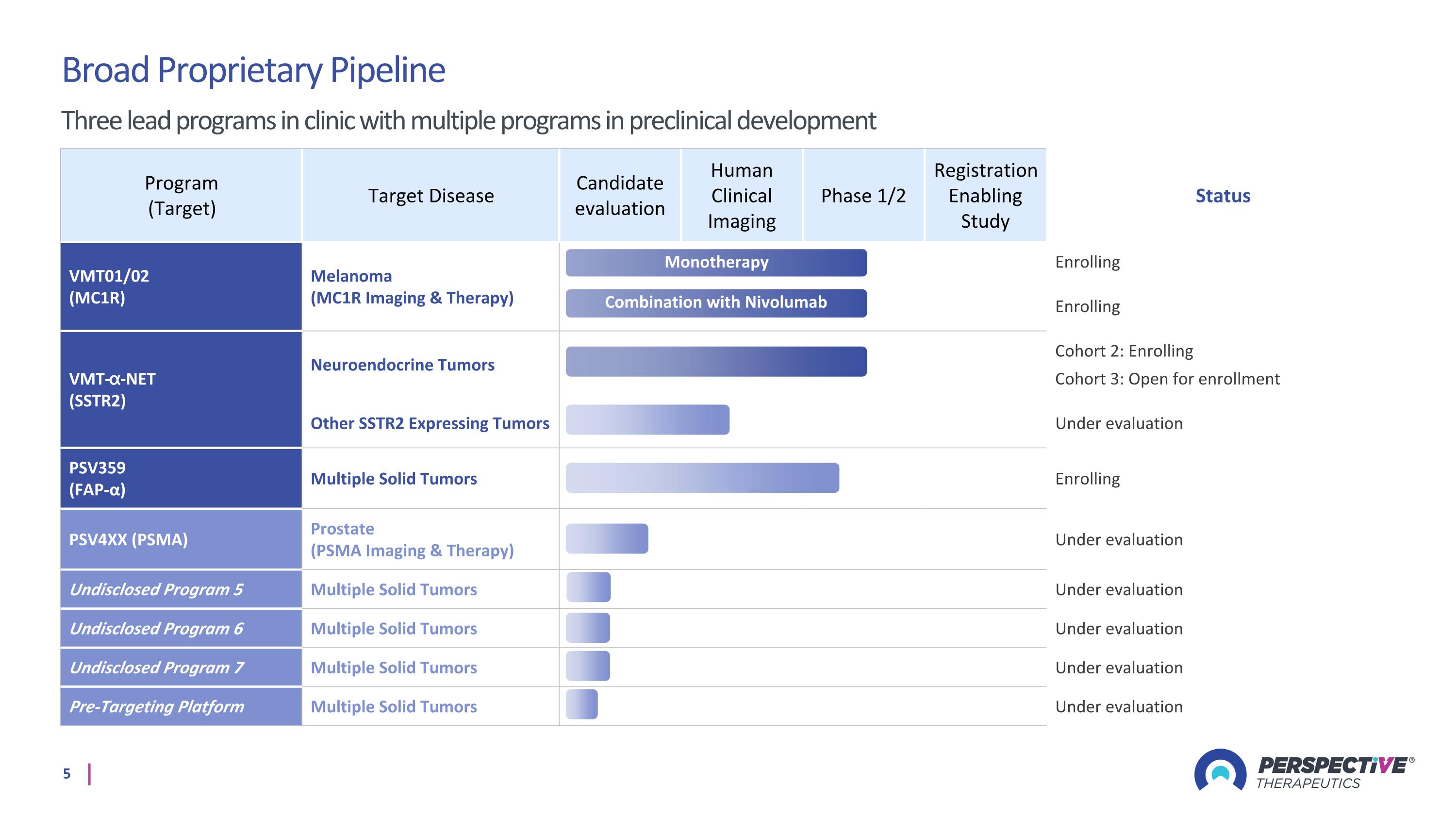Click the Registration Enabling Study header
Image resolution: width=1456 pixels, height=819 pixels.
click(985, 196)
